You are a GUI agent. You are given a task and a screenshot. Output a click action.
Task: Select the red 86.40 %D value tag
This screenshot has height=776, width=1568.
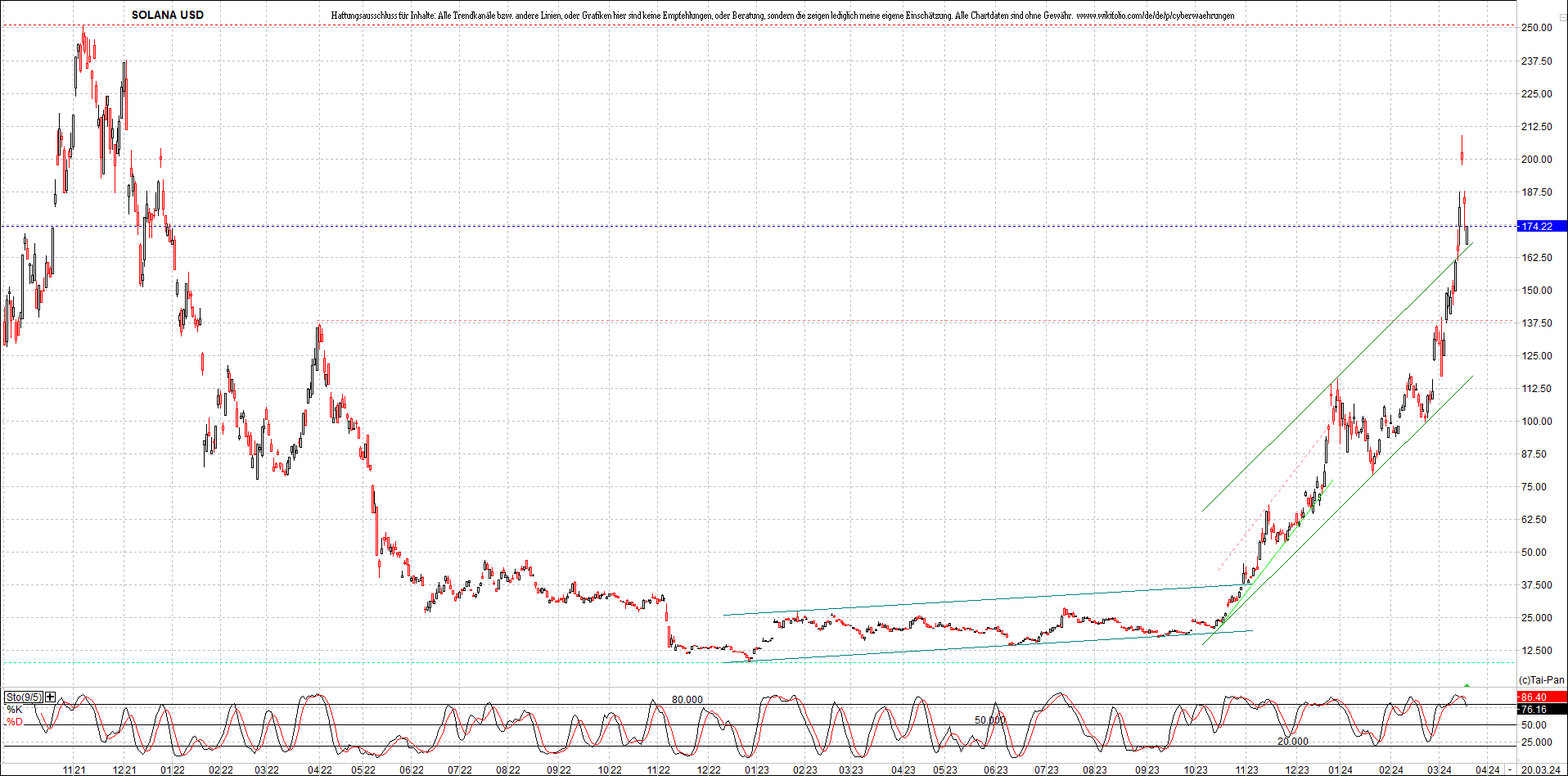[1542, 697]
